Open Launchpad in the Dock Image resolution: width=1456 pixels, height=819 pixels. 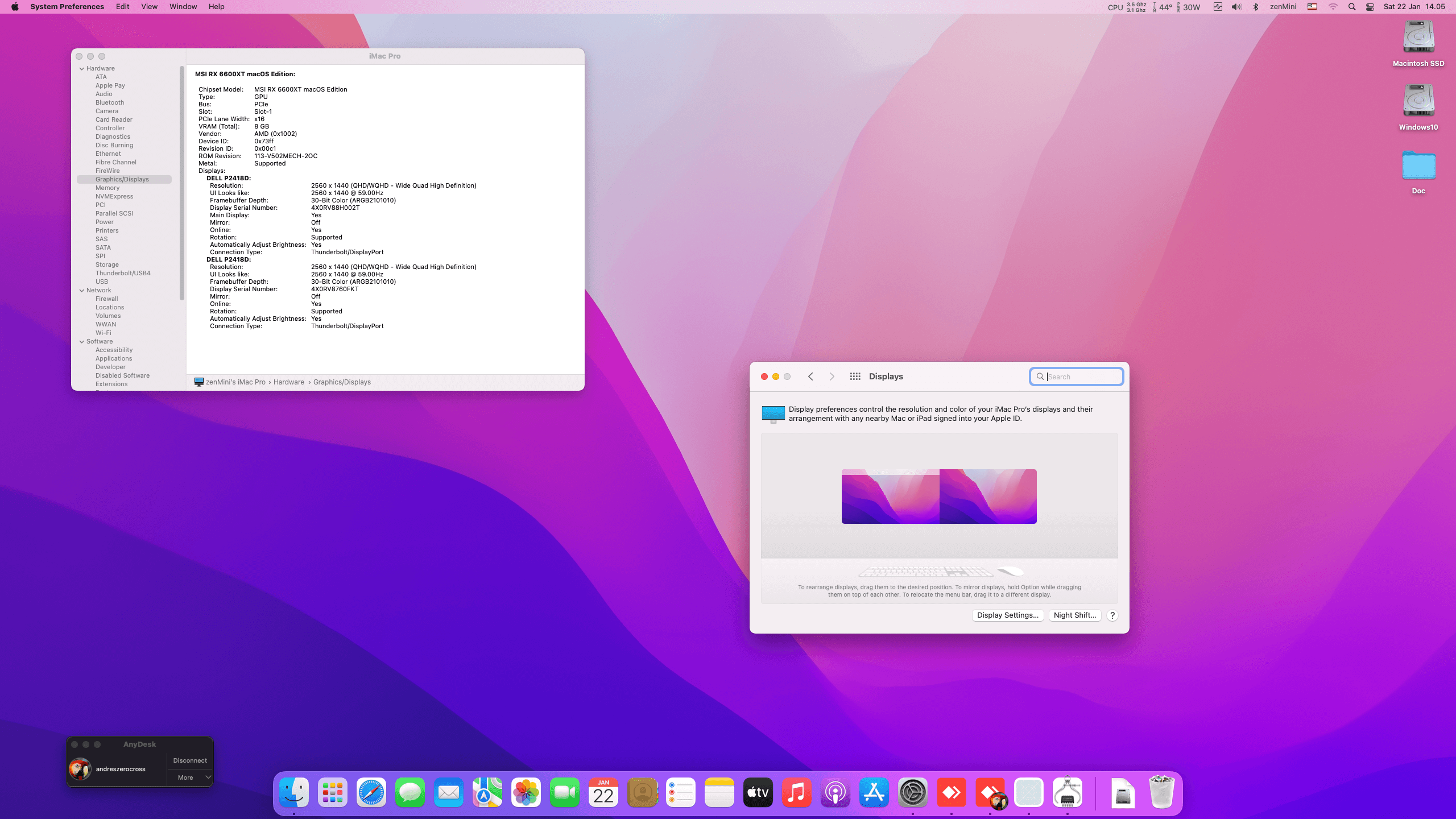tap(333, 792)
